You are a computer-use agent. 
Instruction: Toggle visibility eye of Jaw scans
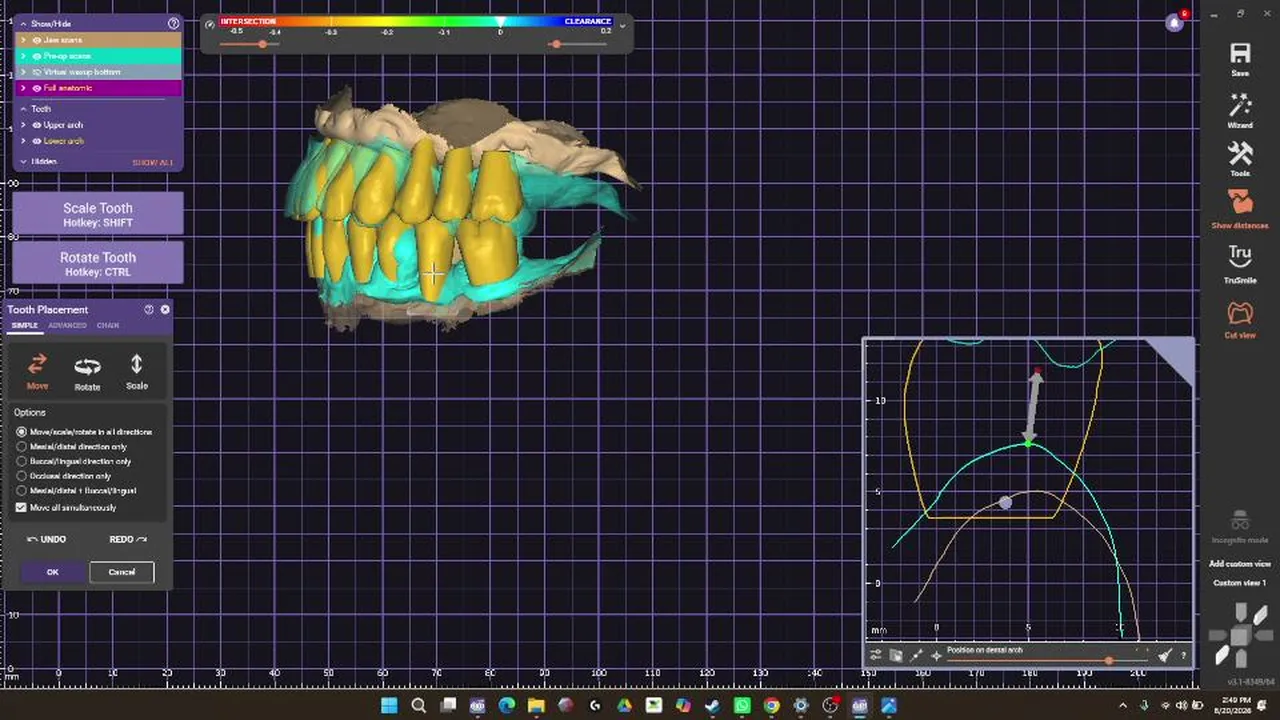pyautogui.click(x=37, y=40)
